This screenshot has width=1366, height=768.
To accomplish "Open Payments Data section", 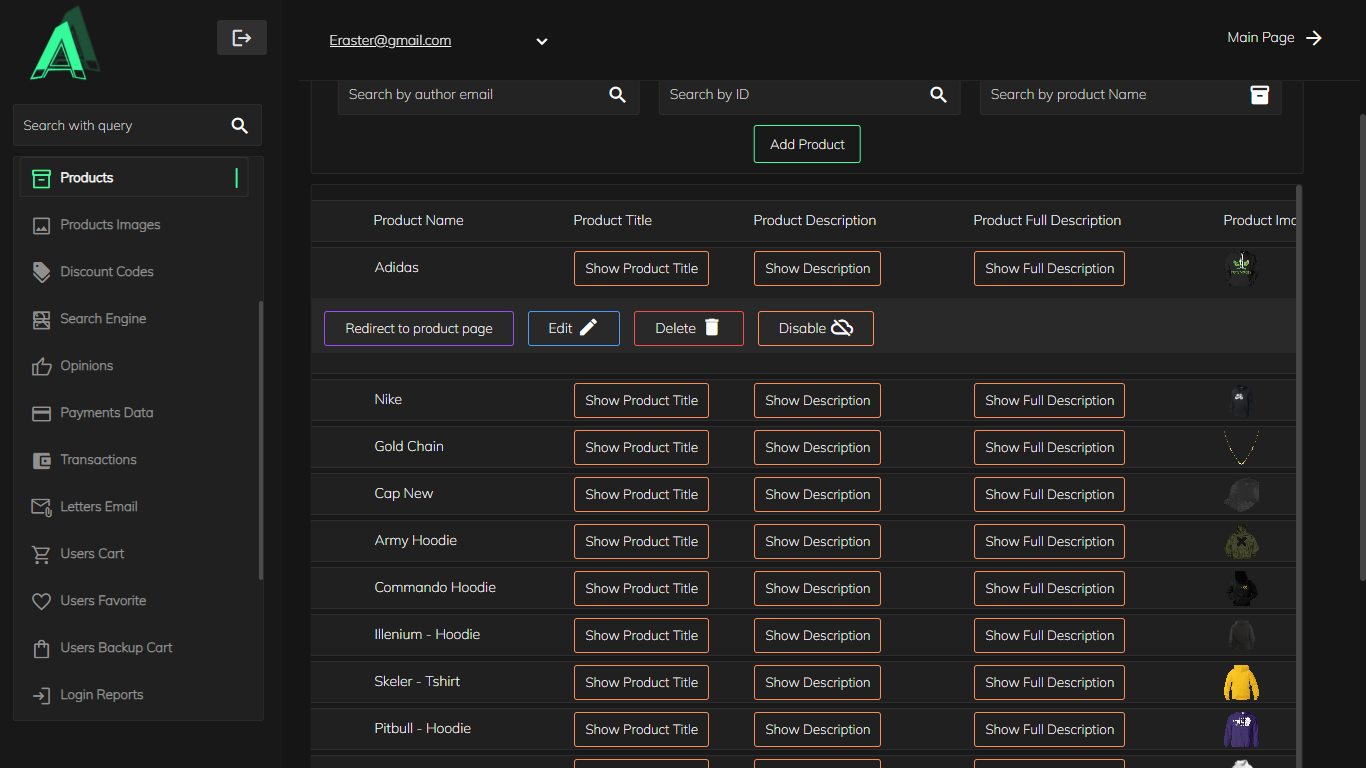I will pyautogui.click(x=106, y=413).
